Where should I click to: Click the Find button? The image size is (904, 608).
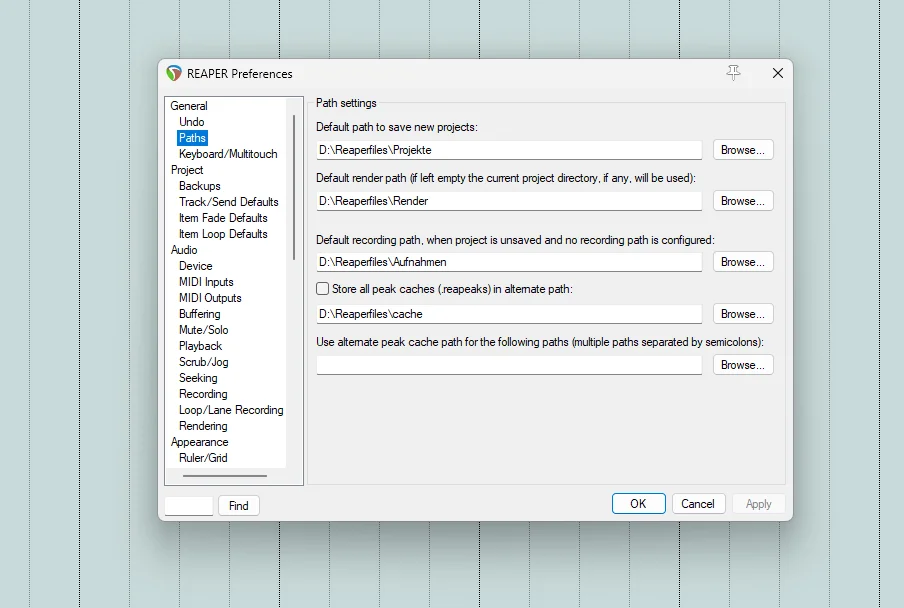coord(239,506)
